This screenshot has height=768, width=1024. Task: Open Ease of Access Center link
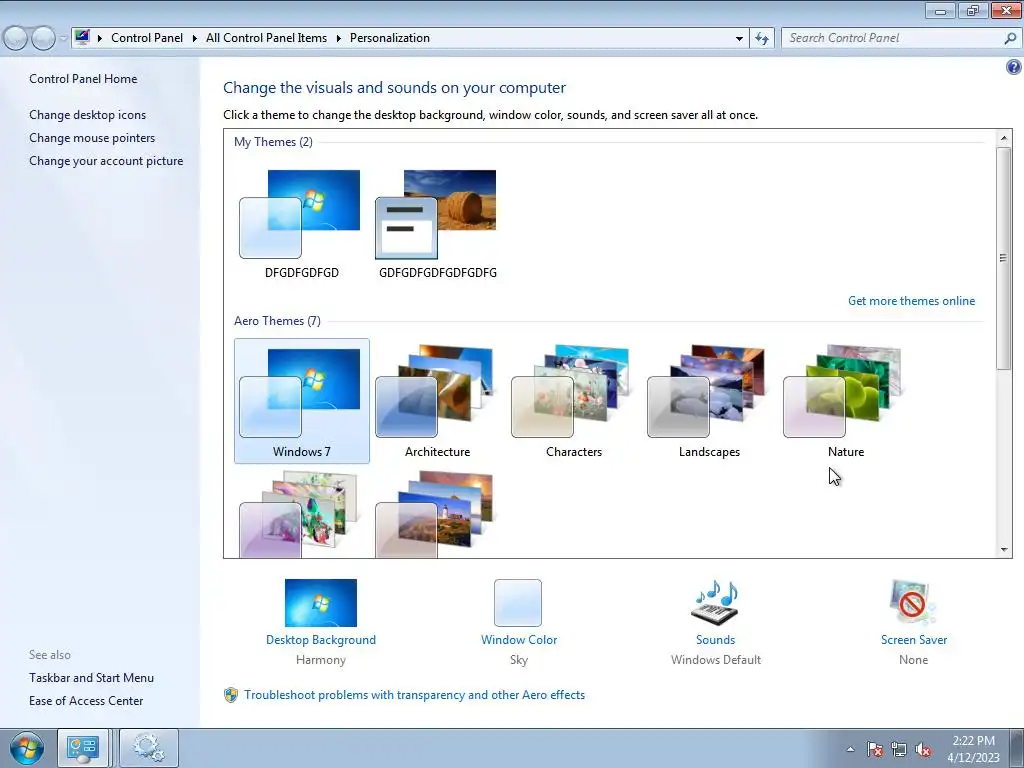click(x=86, y=701)
